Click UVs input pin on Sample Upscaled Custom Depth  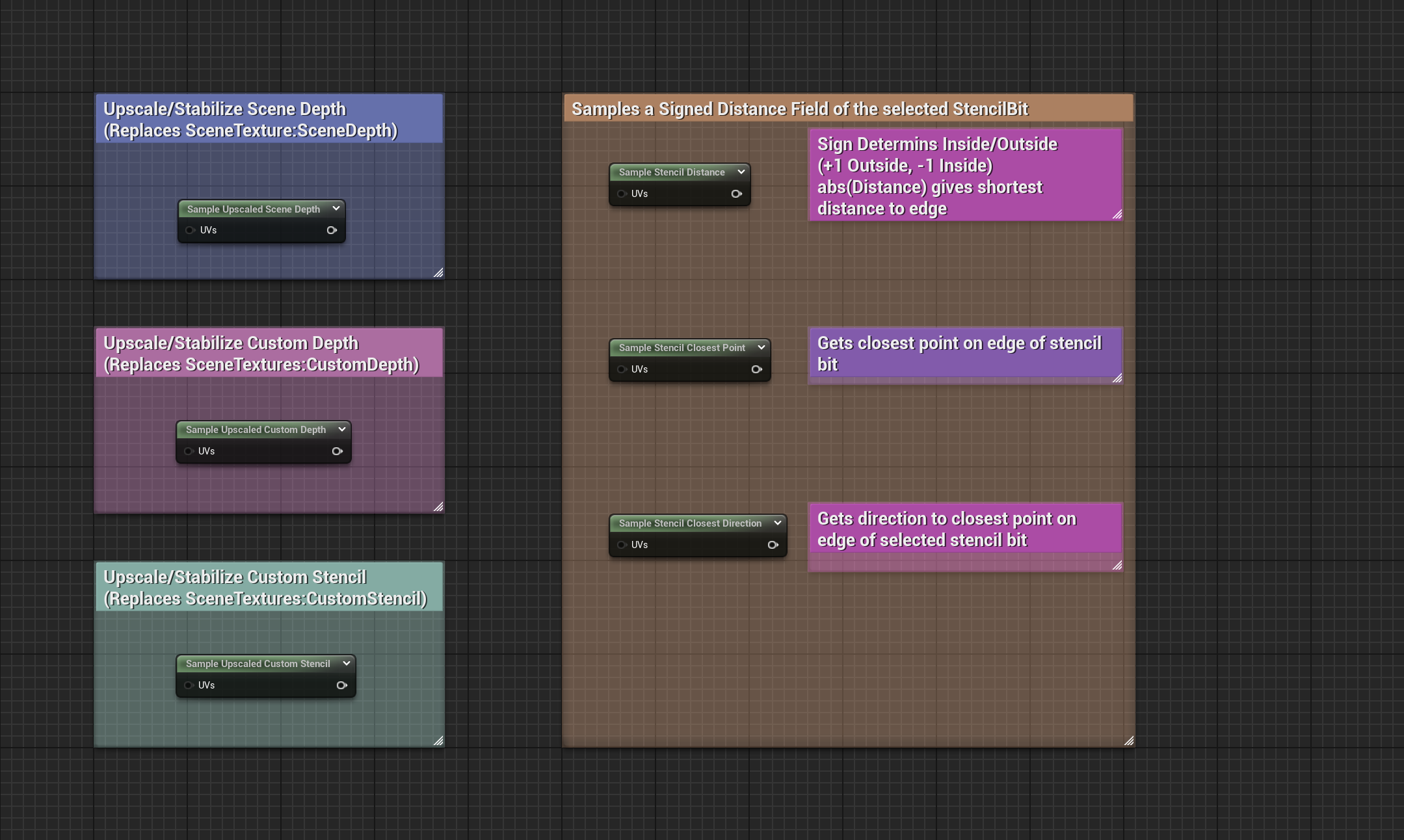[189, 451]
